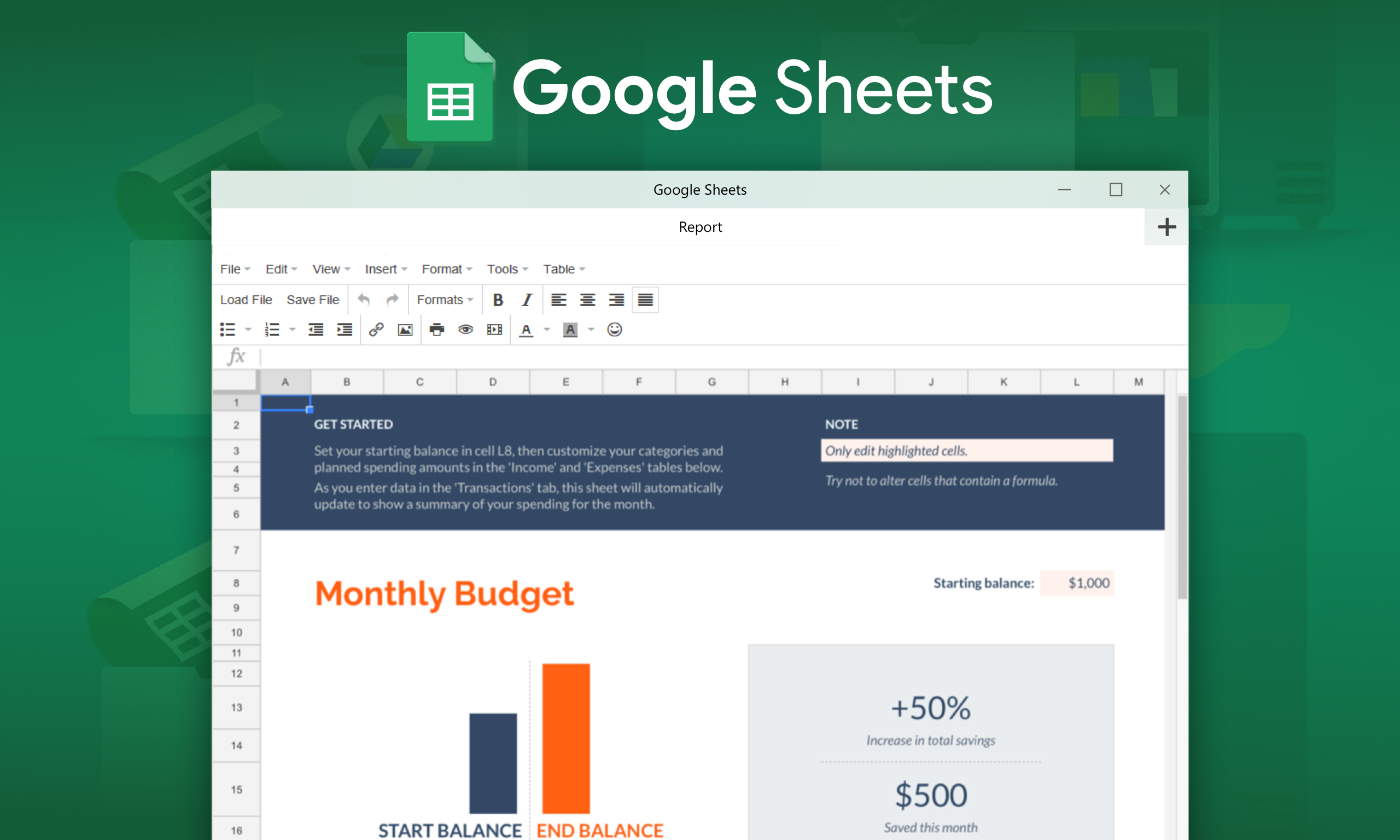Decrease indent icon
The height and width of the screenshot is (840, 1400).
pos(316,329)
